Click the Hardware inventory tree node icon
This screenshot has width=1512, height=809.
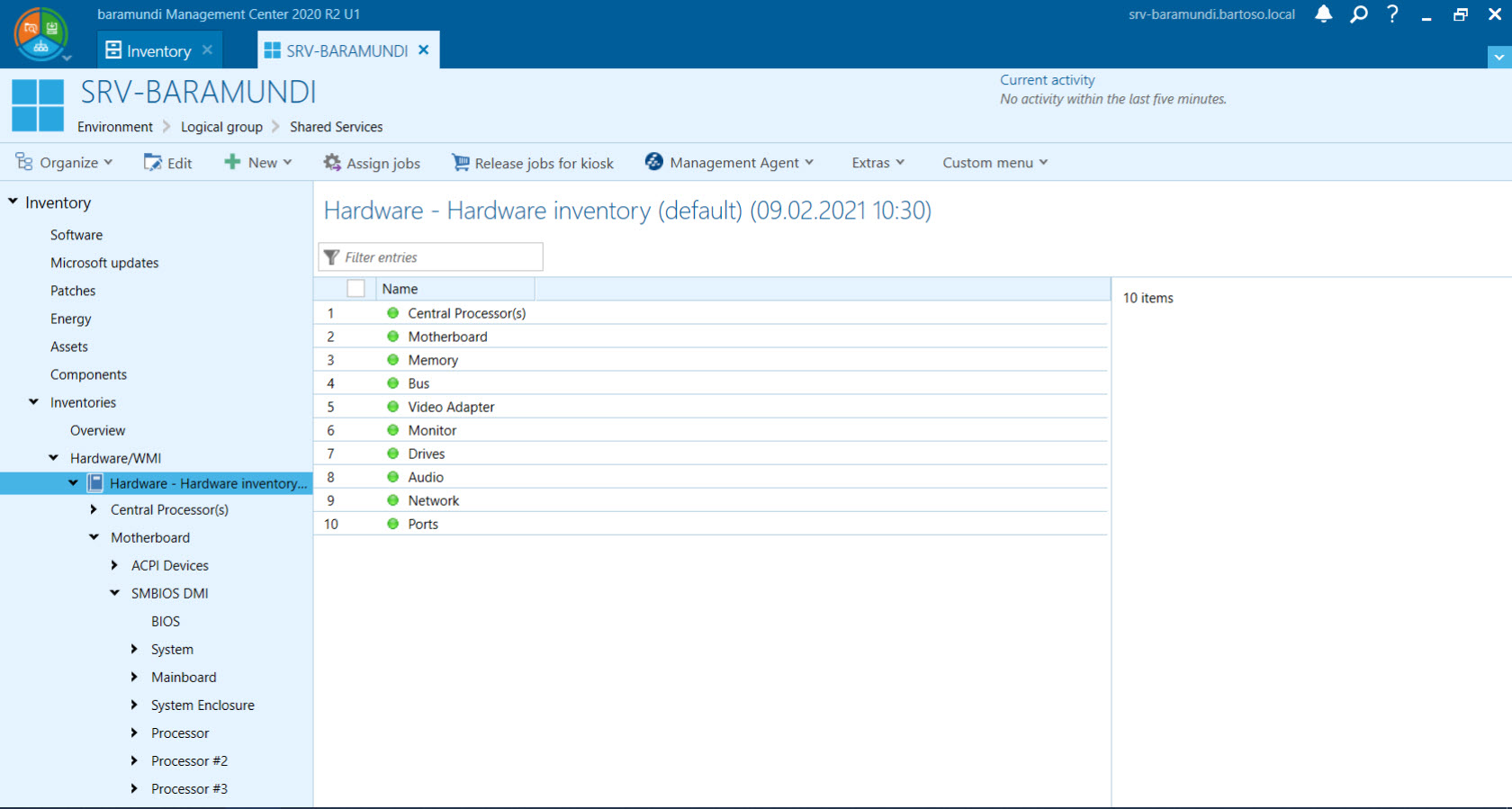pos(95,483)
